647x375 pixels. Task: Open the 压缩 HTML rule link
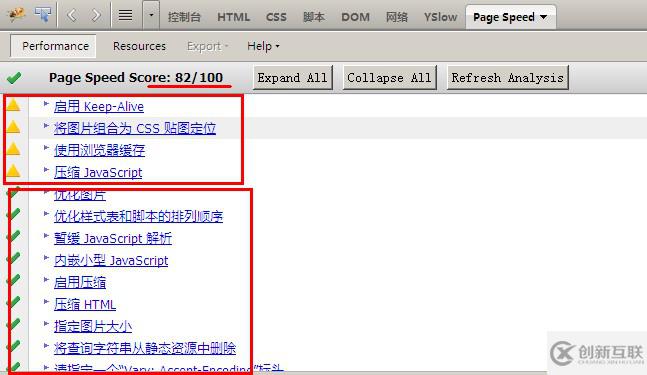(85, 304)
